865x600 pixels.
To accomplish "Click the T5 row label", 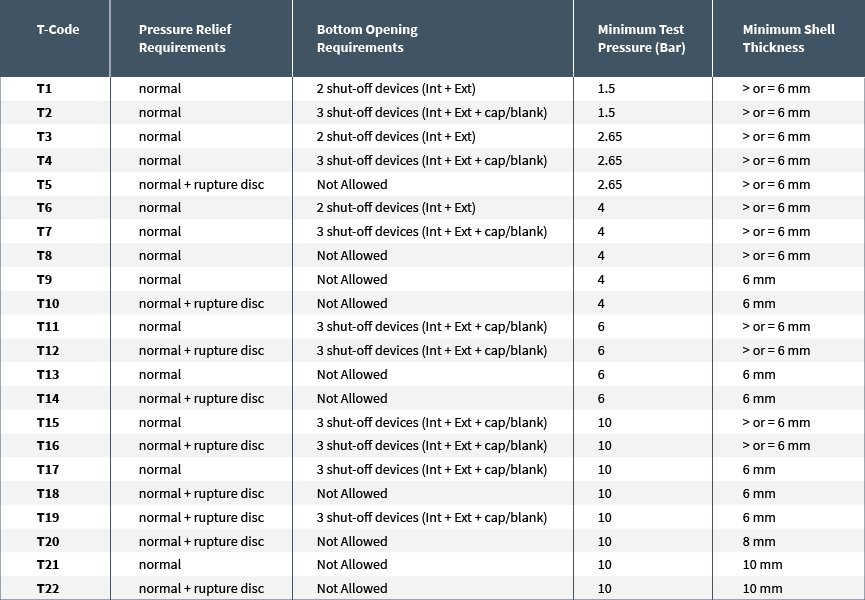I will pos(44,185).
